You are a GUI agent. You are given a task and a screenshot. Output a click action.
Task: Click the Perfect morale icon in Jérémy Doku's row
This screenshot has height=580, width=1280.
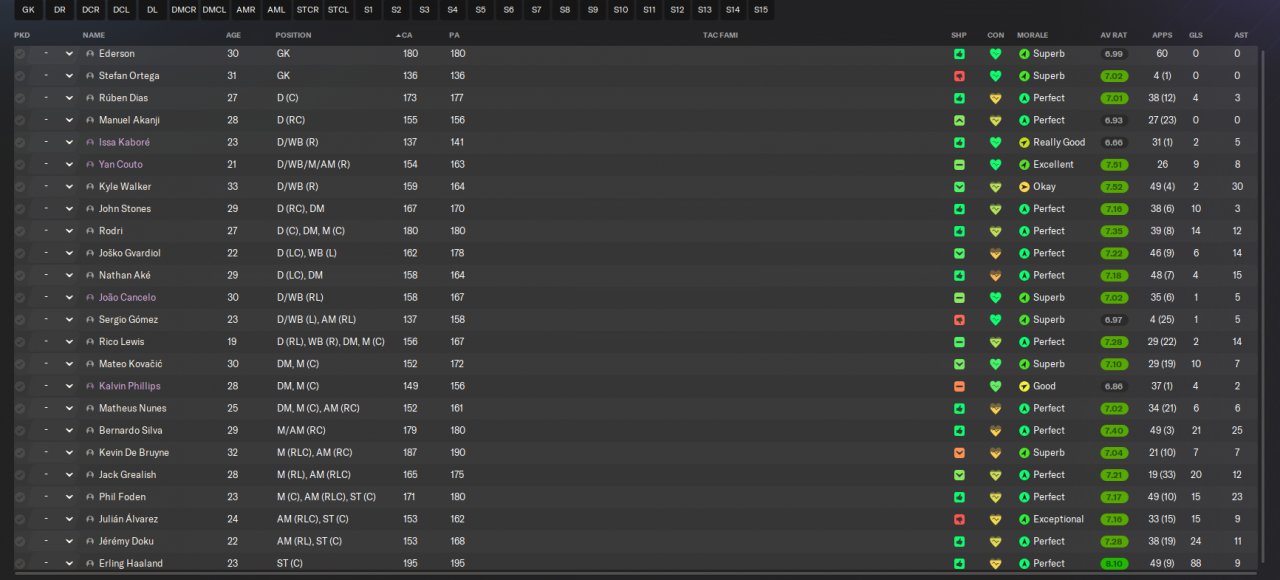1024,542
